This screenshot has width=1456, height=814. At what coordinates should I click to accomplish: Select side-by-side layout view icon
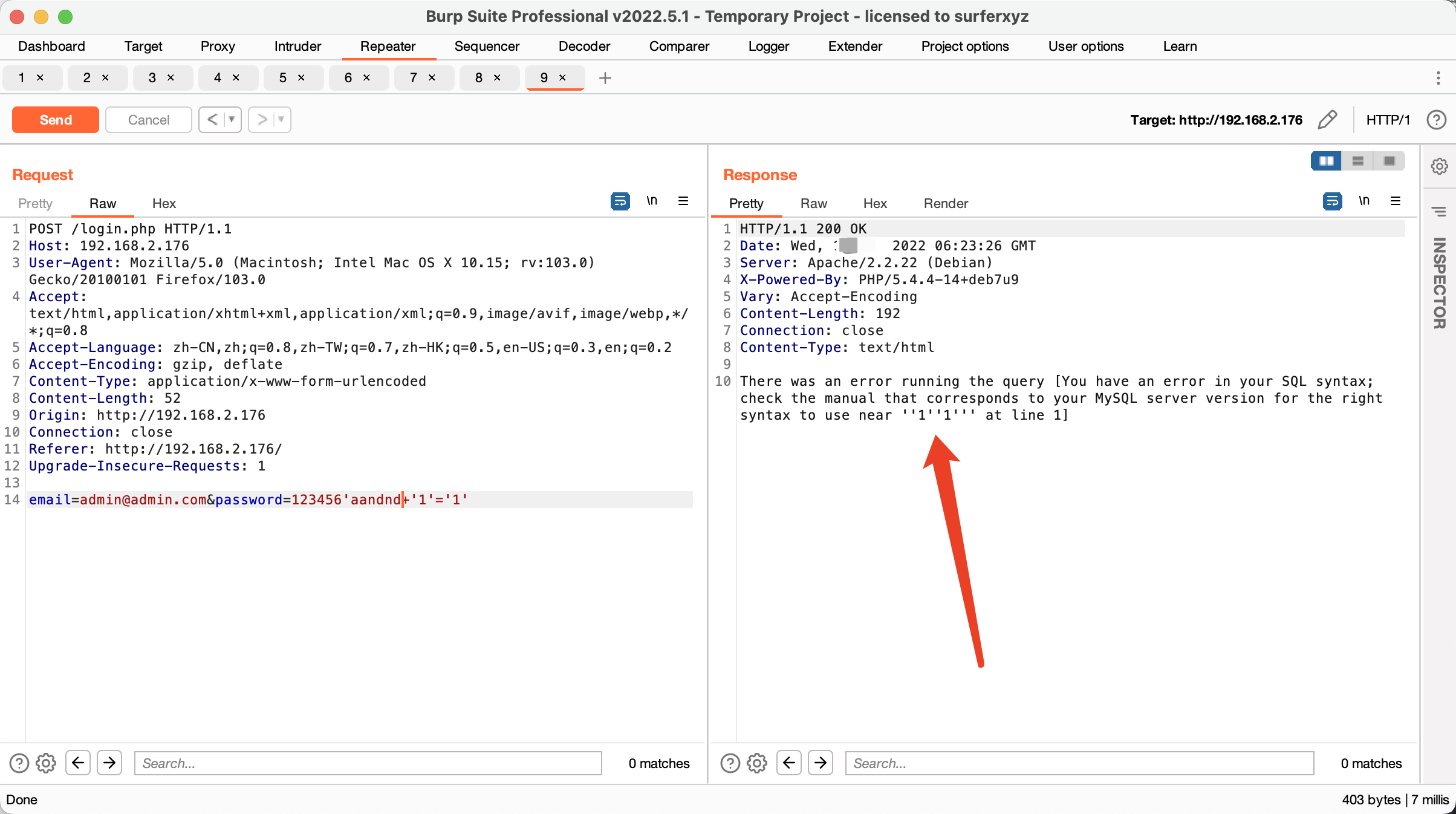point(1326,161)
